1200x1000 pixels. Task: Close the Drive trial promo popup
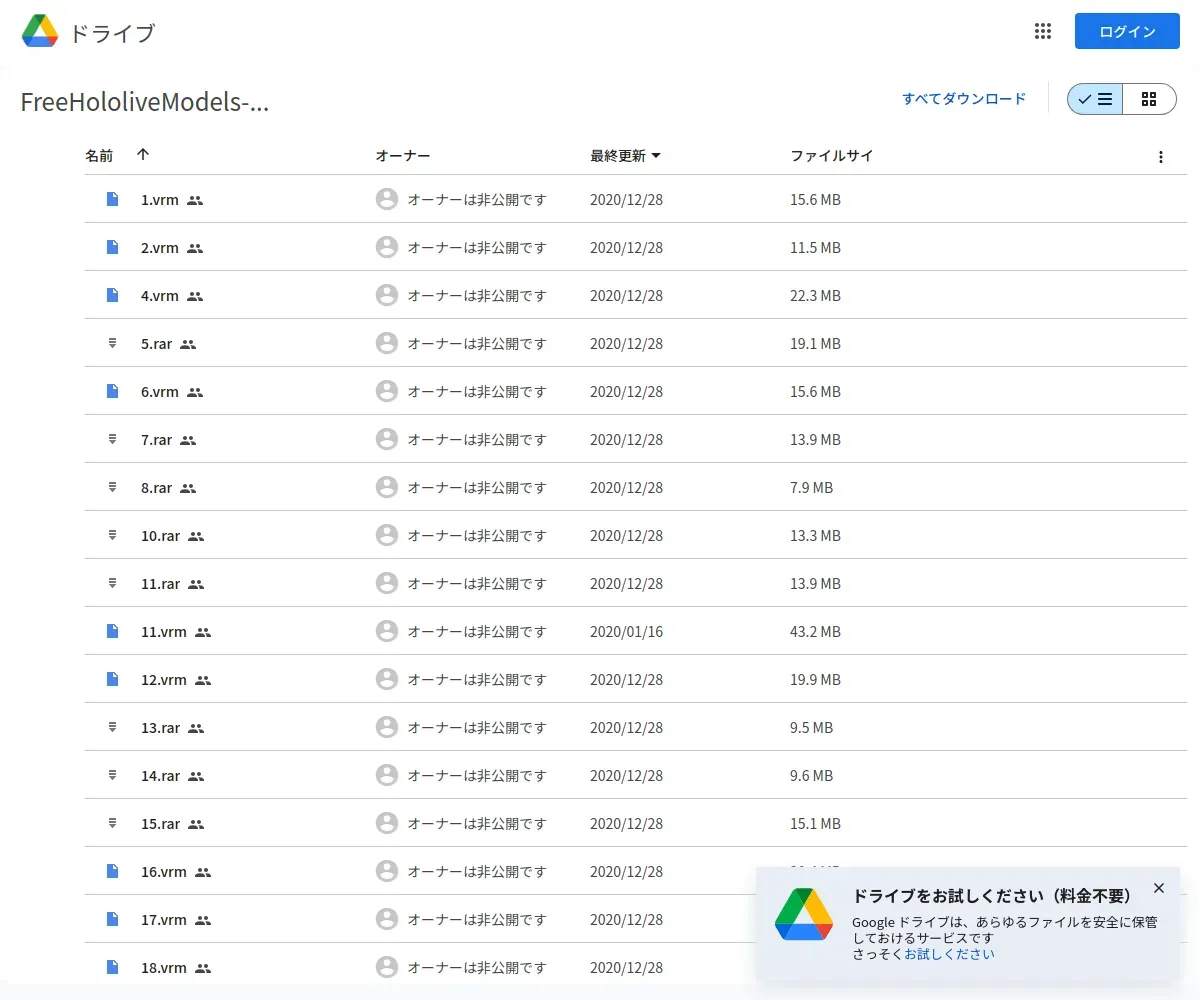1159,888
